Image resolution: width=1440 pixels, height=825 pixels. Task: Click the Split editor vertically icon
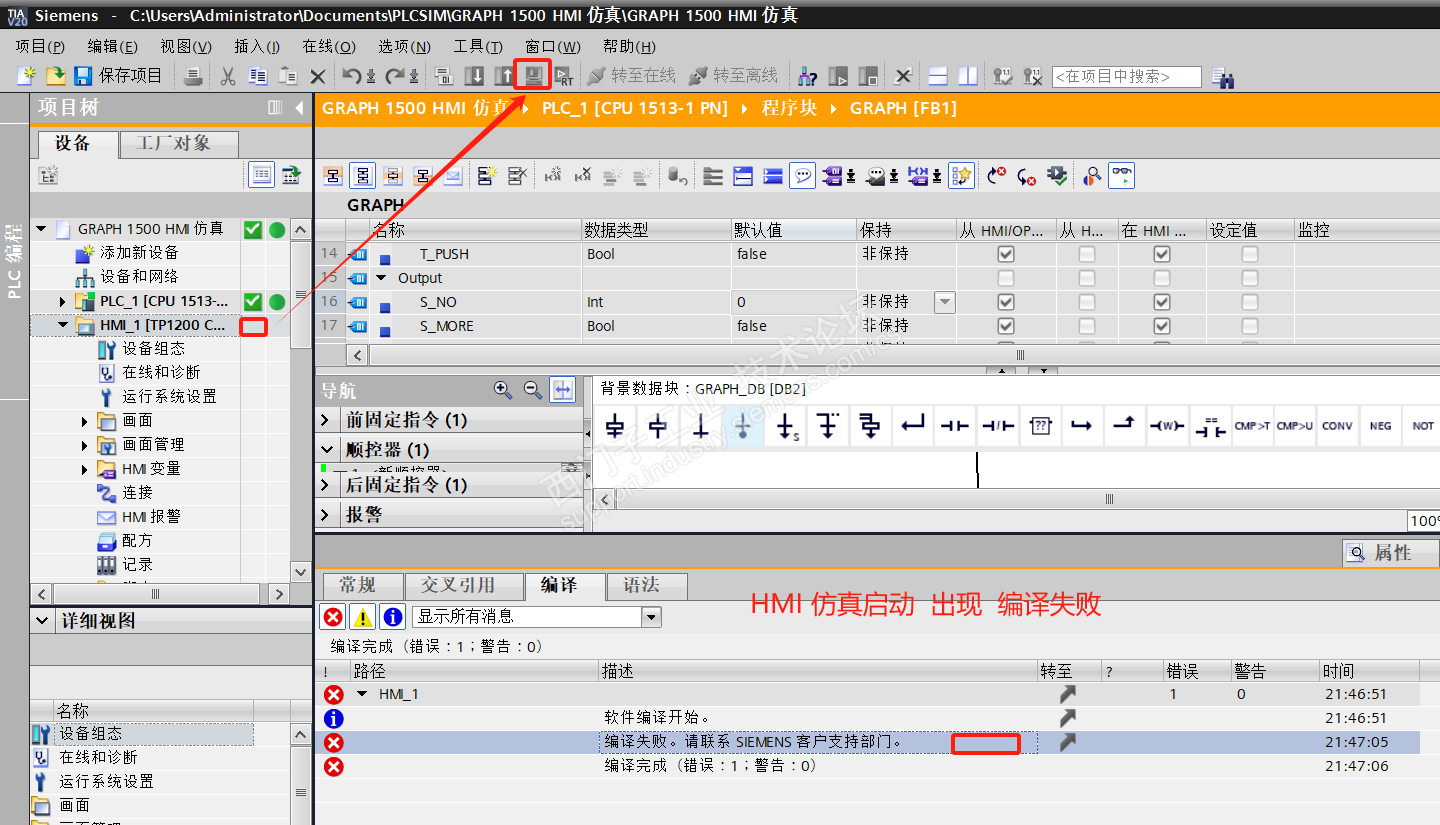pyautogui.click(x=967, y=76)
